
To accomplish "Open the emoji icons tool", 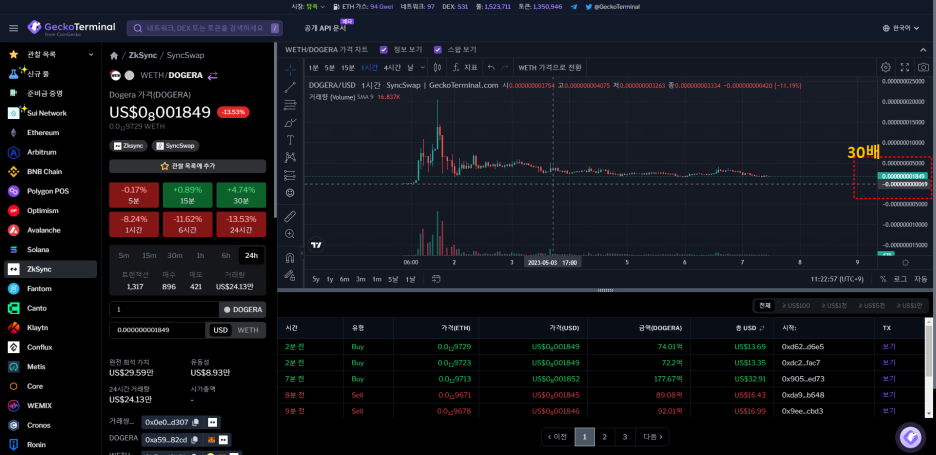I will [x=291, y=193].
